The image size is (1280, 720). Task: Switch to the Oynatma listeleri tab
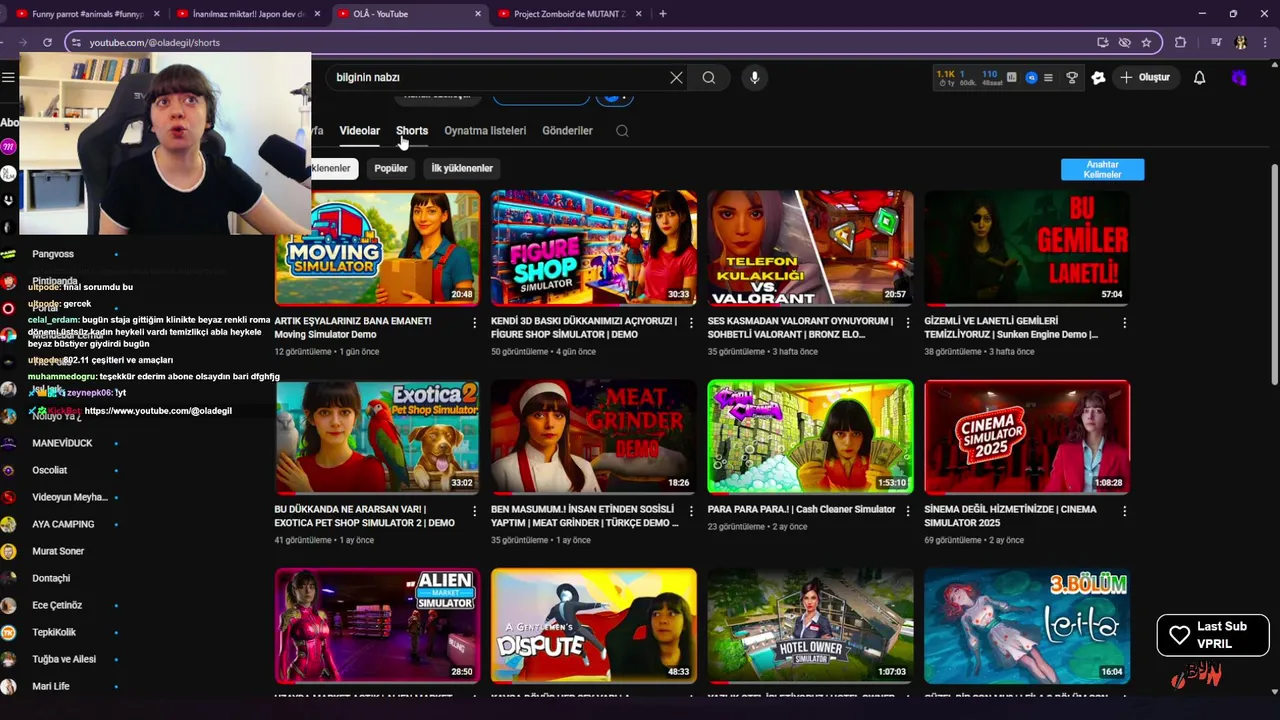click(485, 131)
